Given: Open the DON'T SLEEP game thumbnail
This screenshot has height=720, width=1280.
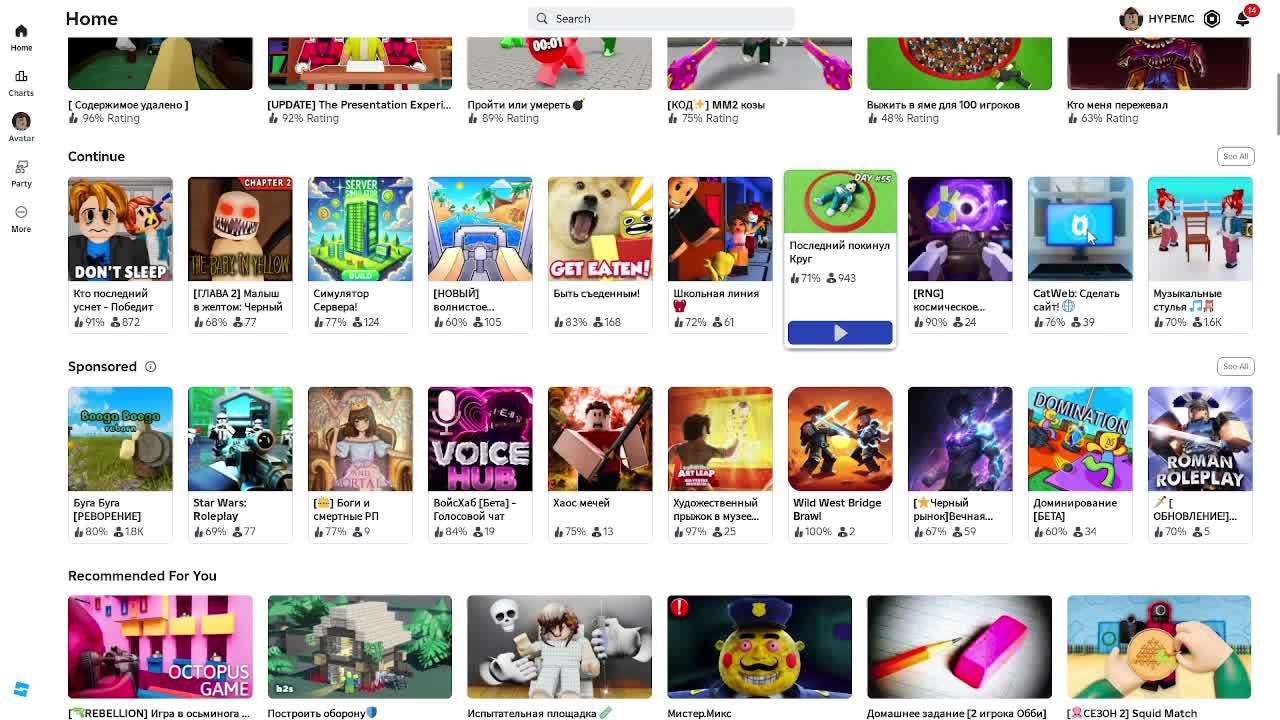Looking at the screenshot, I should pyautogui.click(x=120, y=229).
